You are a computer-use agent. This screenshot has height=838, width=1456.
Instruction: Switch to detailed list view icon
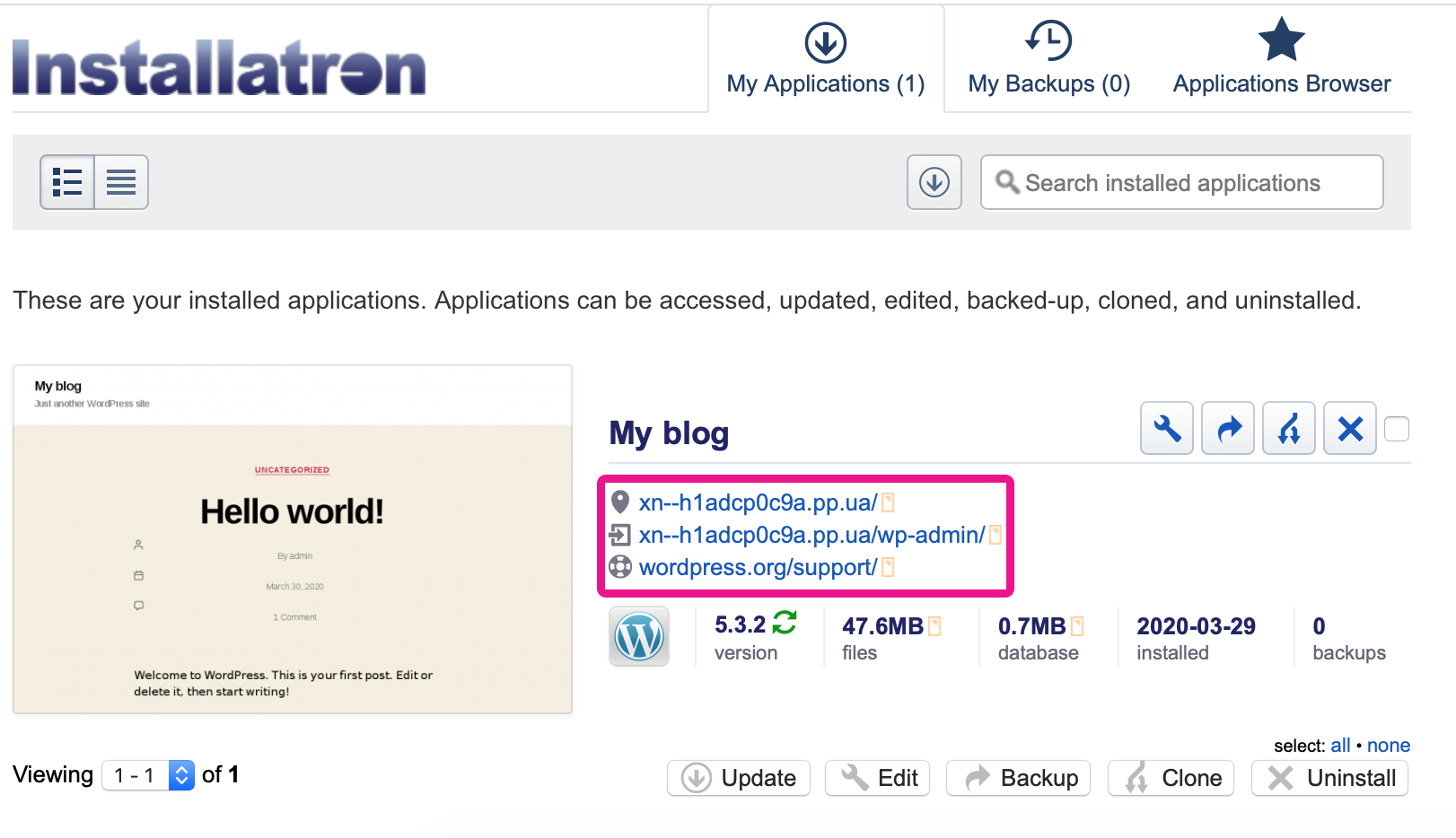tap(67, 182)
